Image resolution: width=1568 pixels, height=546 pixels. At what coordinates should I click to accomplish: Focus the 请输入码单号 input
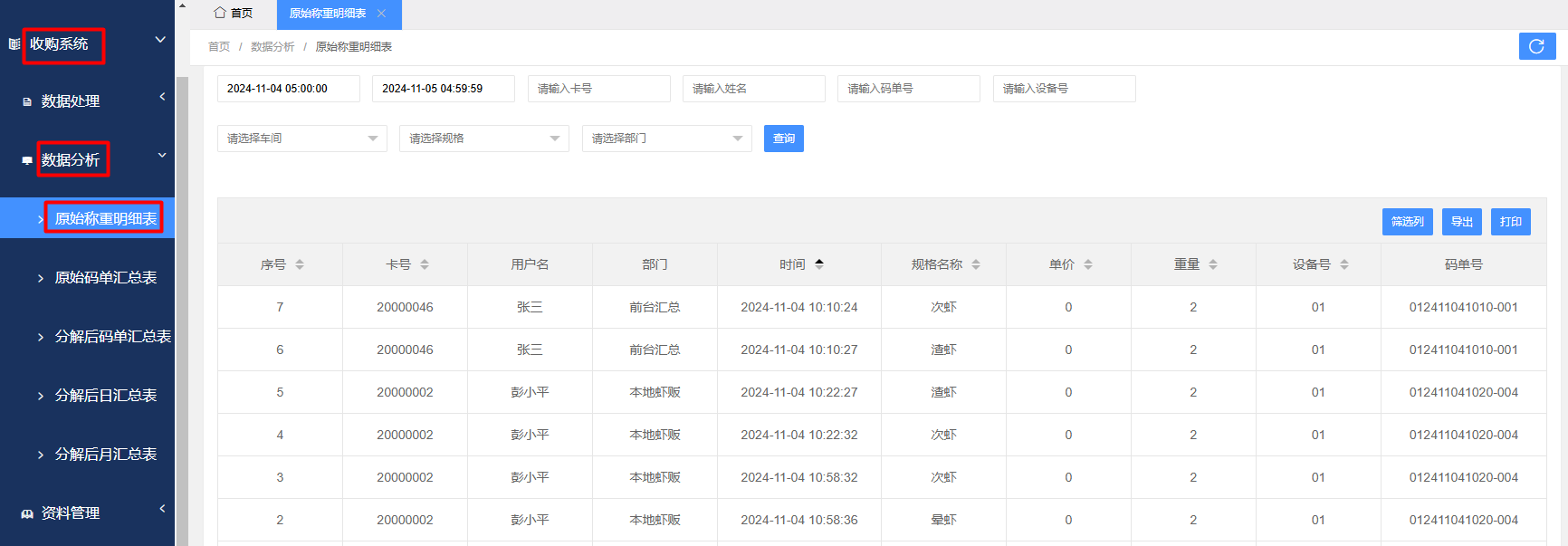909,89
